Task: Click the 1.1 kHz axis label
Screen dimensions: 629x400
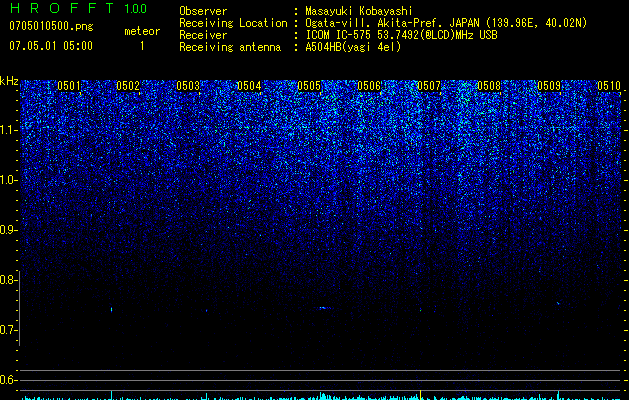Action: coord(9,130)
